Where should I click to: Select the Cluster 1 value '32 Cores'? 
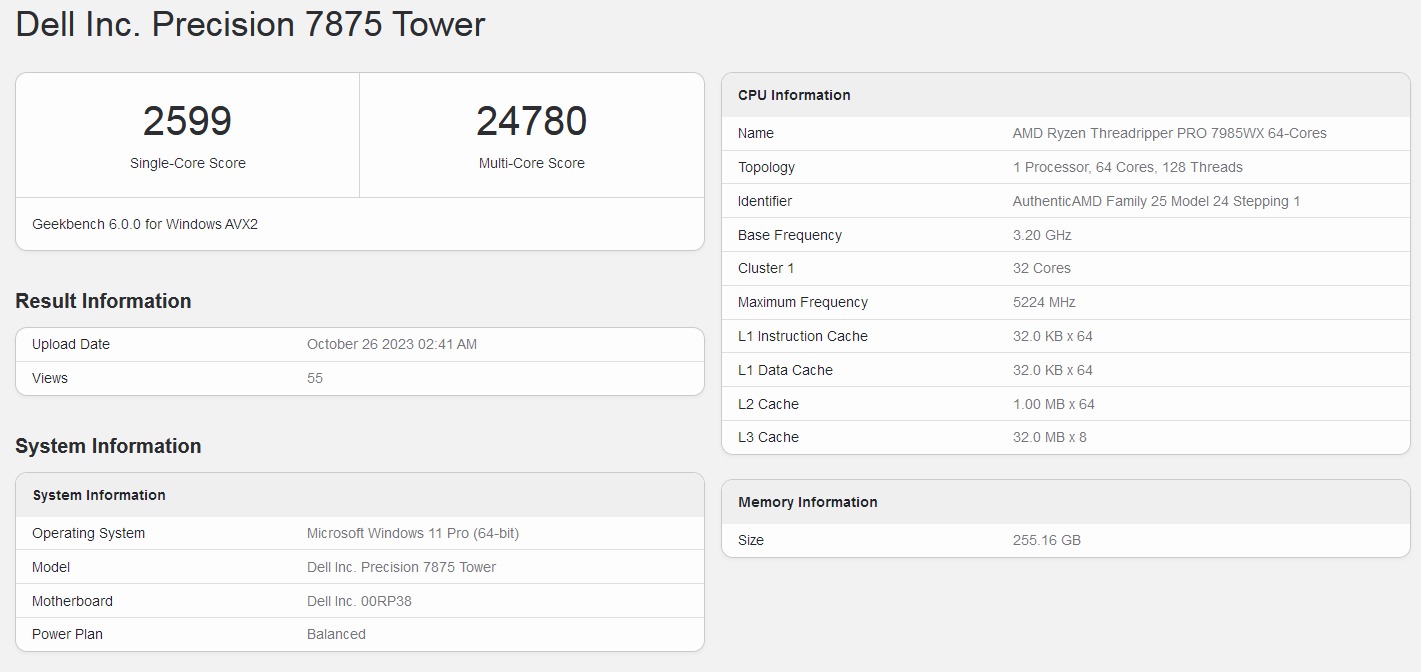(x=1042, y=268)
